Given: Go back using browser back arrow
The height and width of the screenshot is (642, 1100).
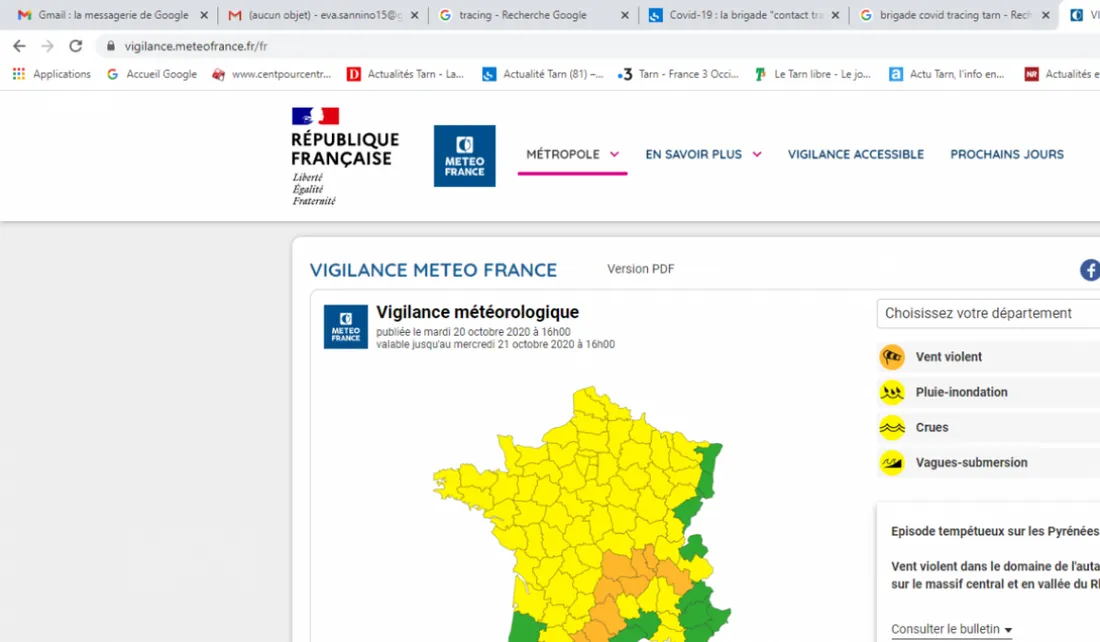Looking at the screenshot, I should pyautogui.click(x=19, y=46).
